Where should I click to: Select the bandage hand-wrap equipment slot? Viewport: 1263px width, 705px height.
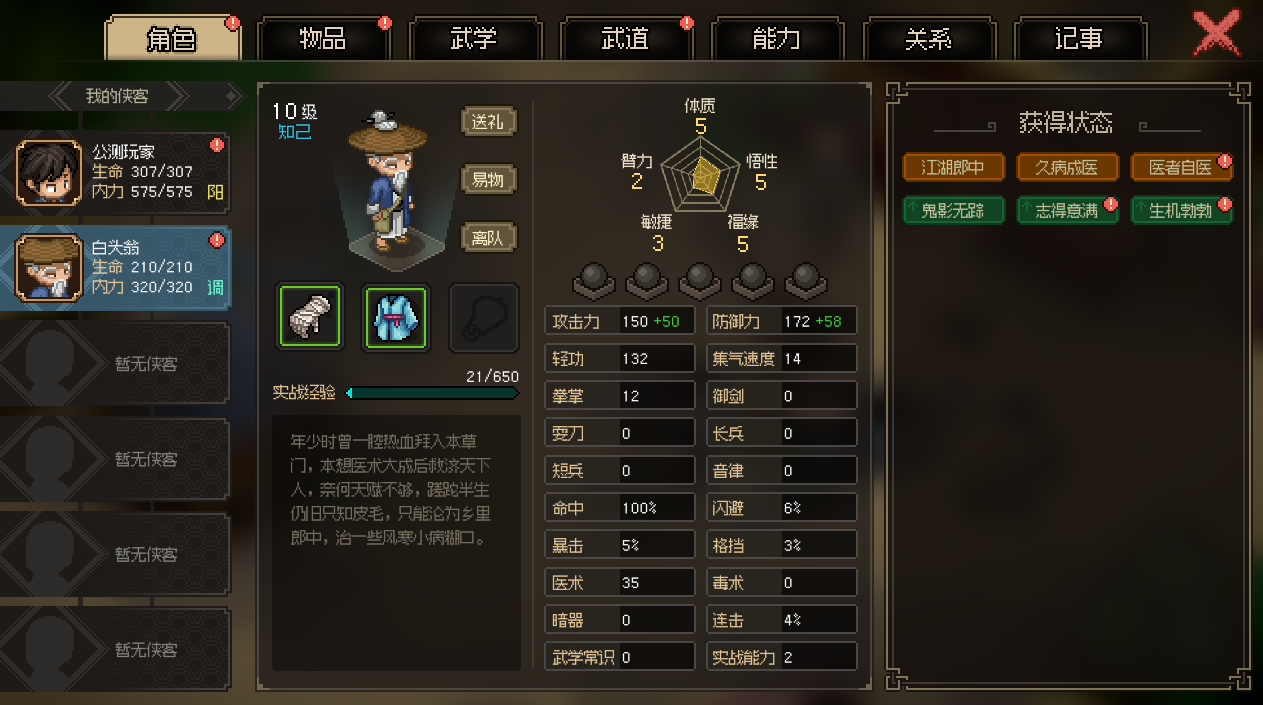click(310, 317)
